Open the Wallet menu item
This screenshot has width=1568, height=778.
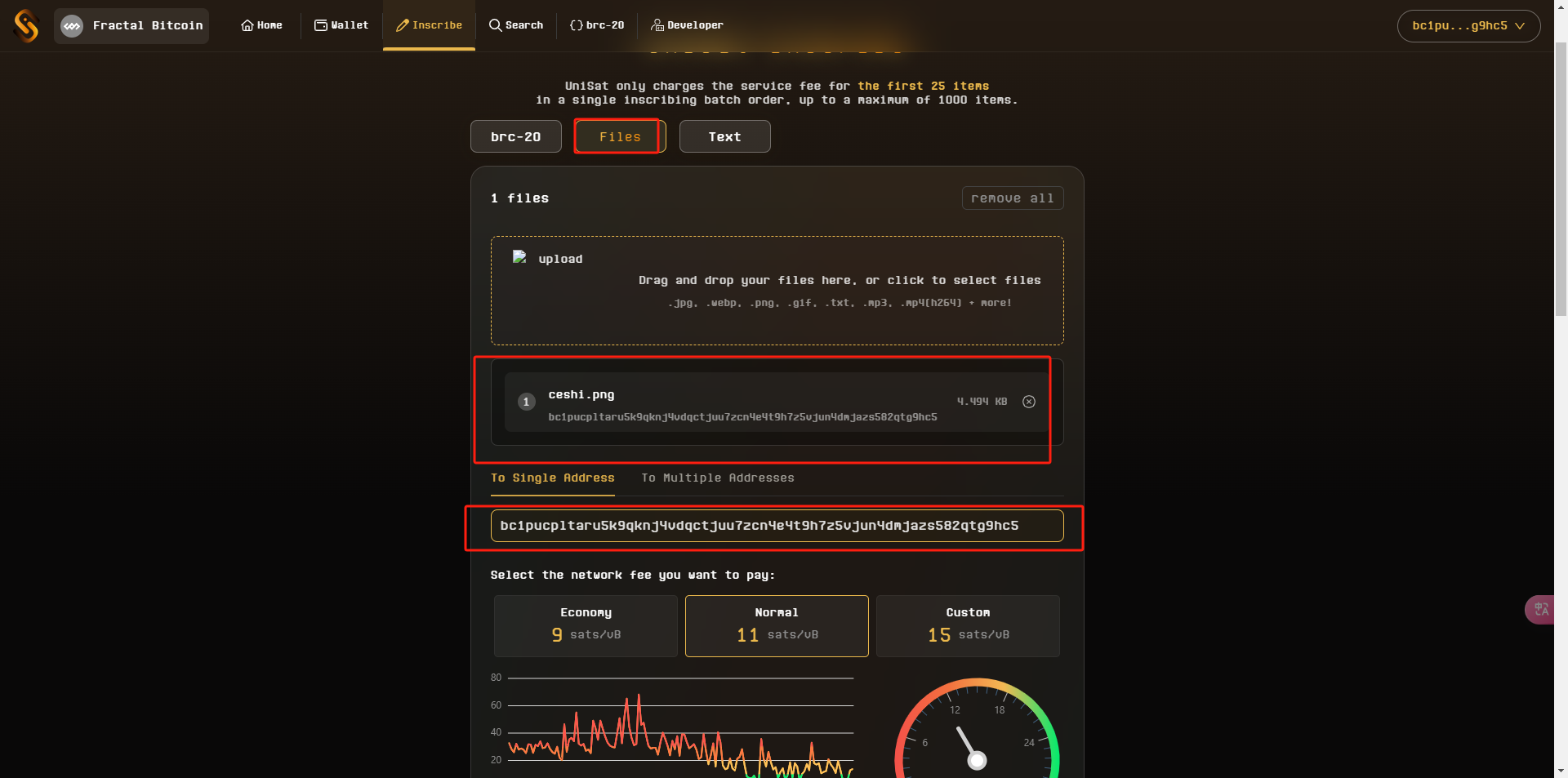[x=341, y=25]
